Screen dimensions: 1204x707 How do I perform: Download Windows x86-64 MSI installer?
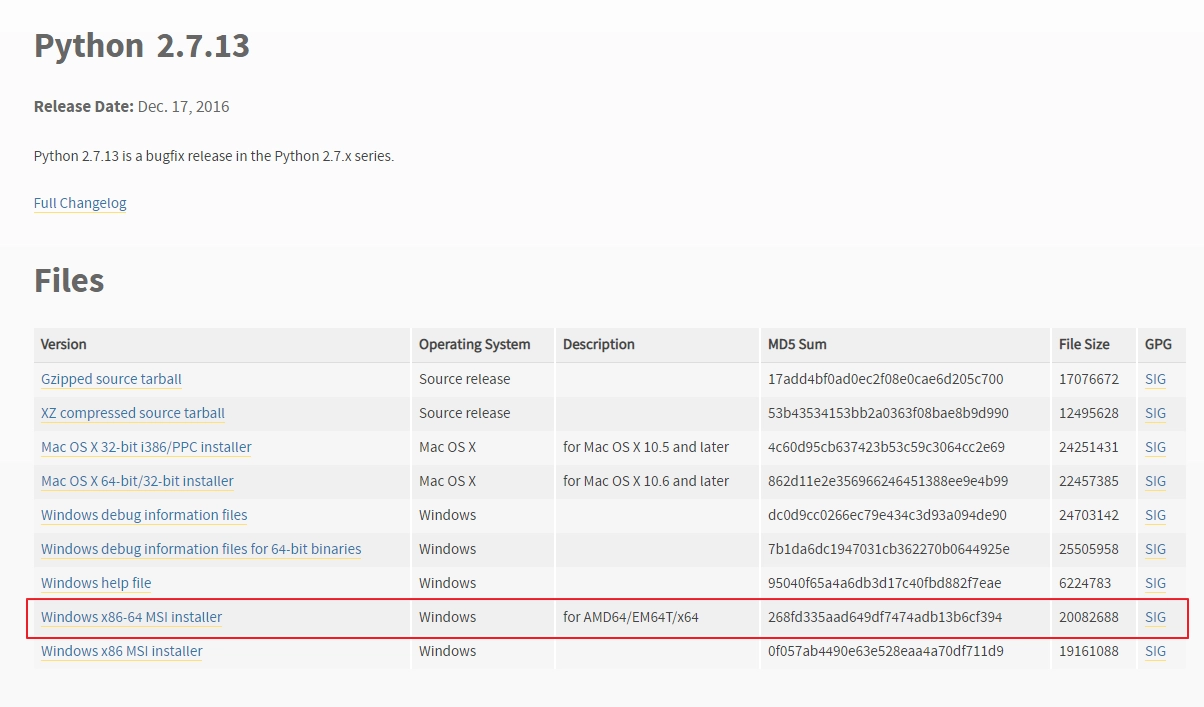[x=131, y=617]
